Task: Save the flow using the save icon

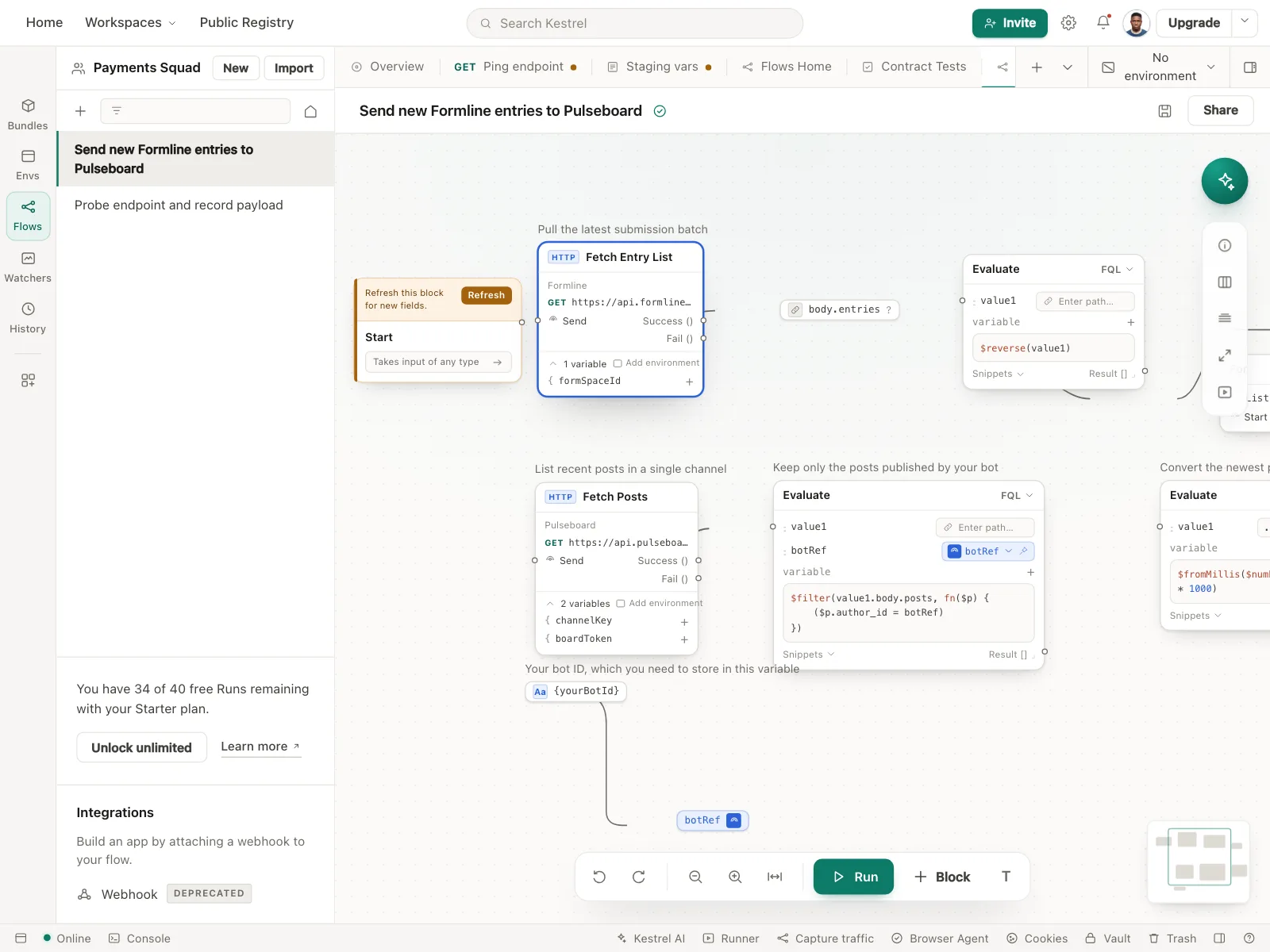Action: (1164, 111)
